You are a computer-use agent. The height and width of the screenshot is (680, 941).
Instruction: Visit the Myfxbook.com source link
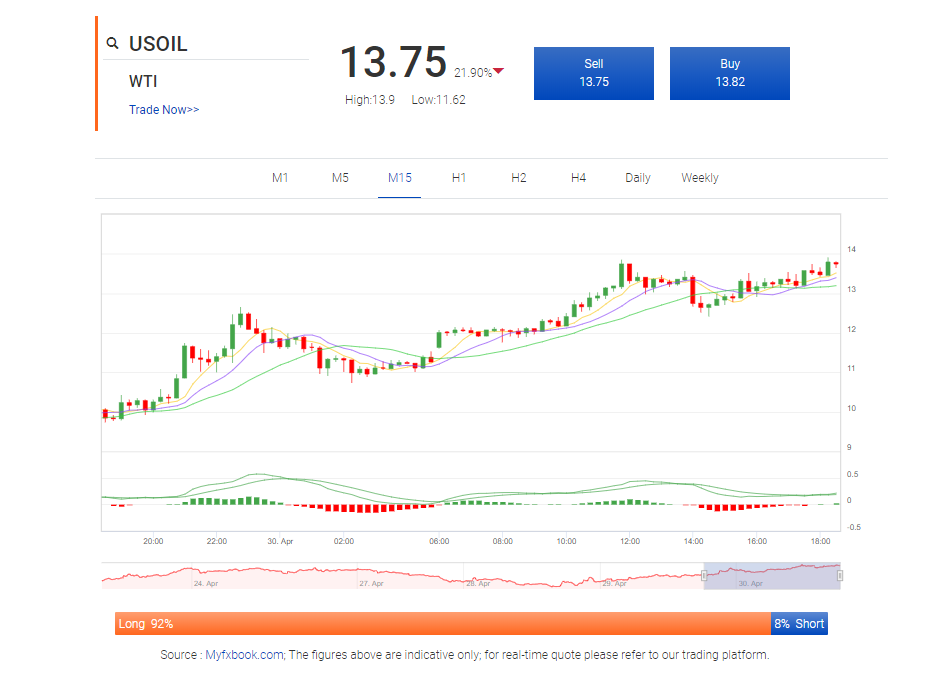[x=244, y=655]
